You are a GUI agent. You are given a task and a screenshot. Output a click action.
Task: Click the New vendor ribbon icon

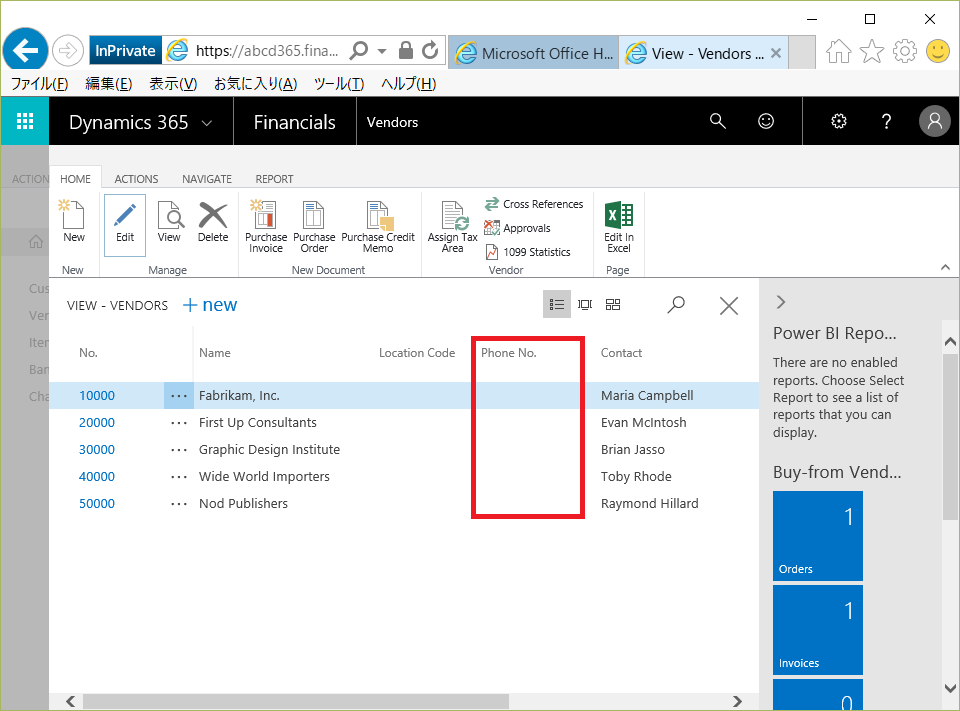pos(73,216)
